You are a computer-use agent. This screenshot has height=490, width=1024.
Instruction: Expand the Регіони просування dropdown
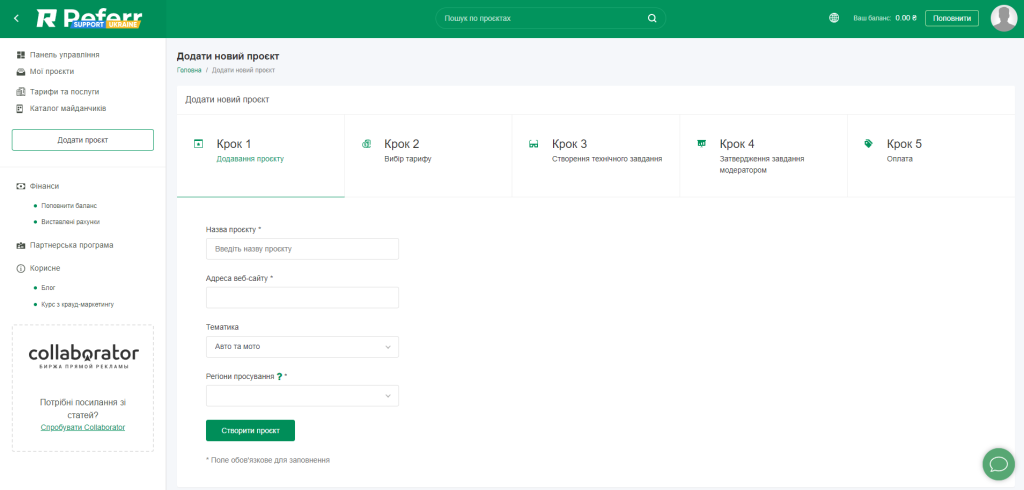coord(302,396)
